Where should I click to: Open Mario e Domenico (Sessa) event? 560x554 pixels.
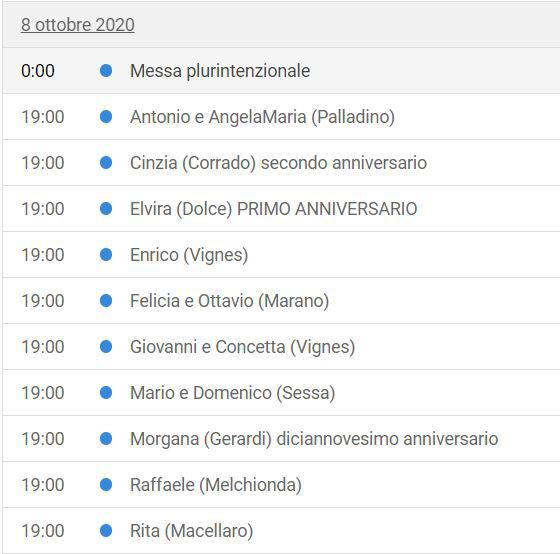click(x=232, y=393)
